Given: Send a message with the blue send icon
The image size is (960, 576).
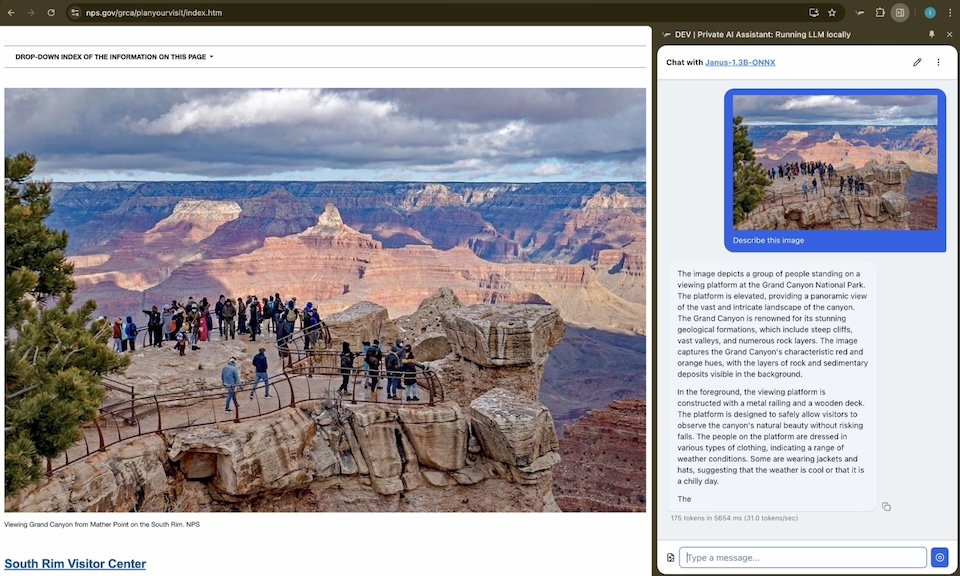Looking at the screenshot, I should point(939,557).
